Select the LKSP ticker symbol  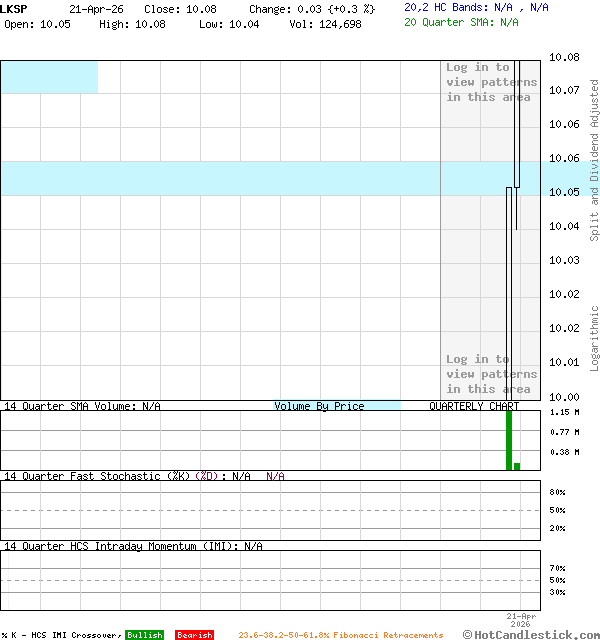(x=14, y=8)
